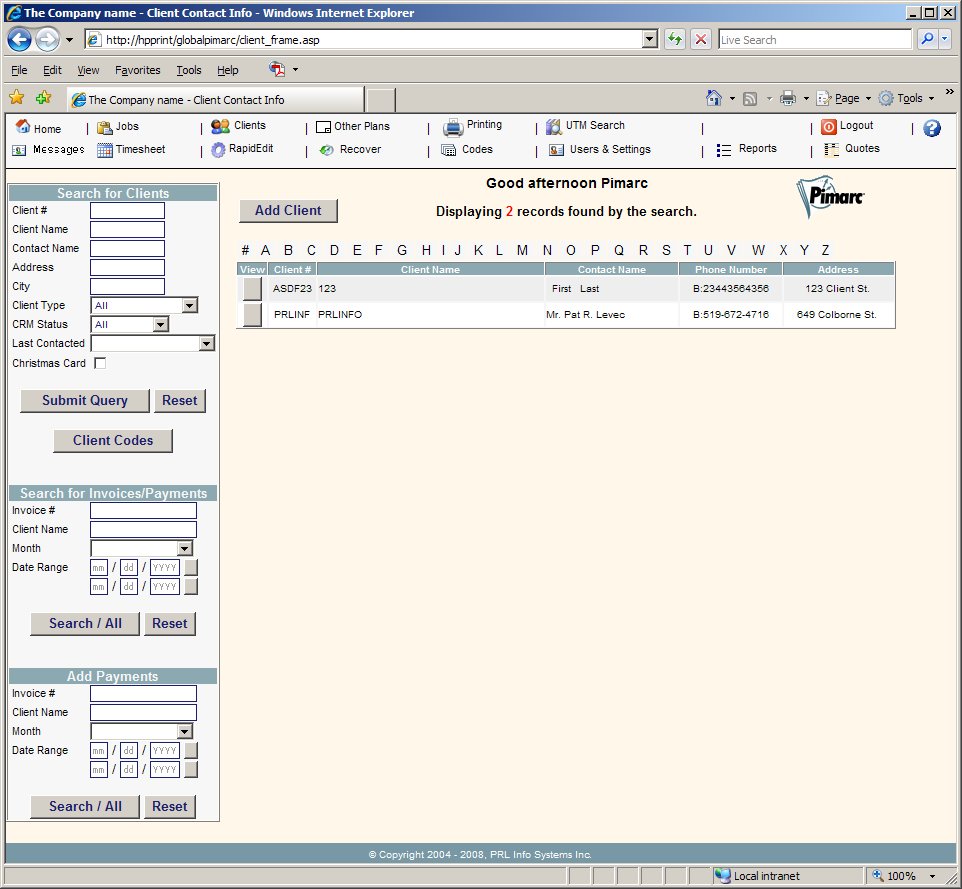Image resolution: width=962 pixels, height=889 pixels.
Task: Click the browser Back arrow
Action: pos(19,40)
